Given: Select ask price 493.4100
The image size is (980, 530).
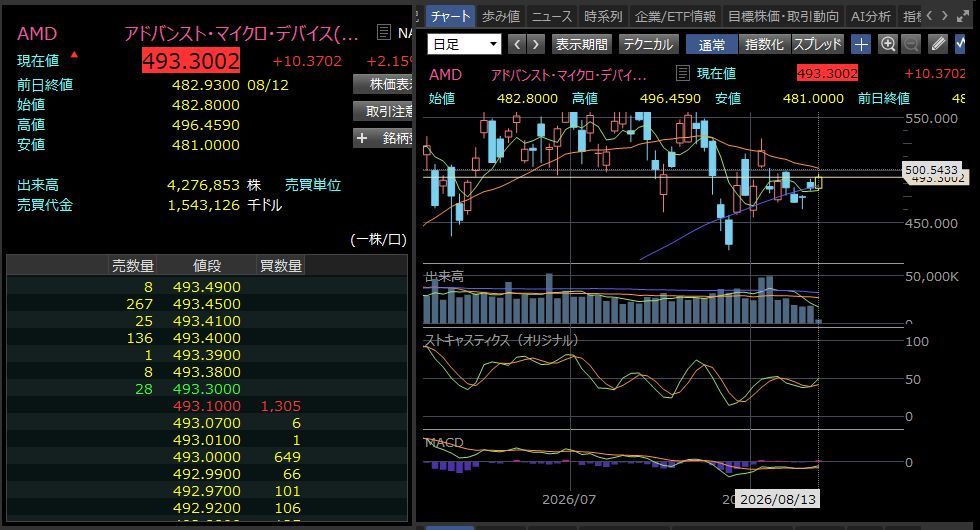Looking at the screenshot, I should click(x=206, y=321).
